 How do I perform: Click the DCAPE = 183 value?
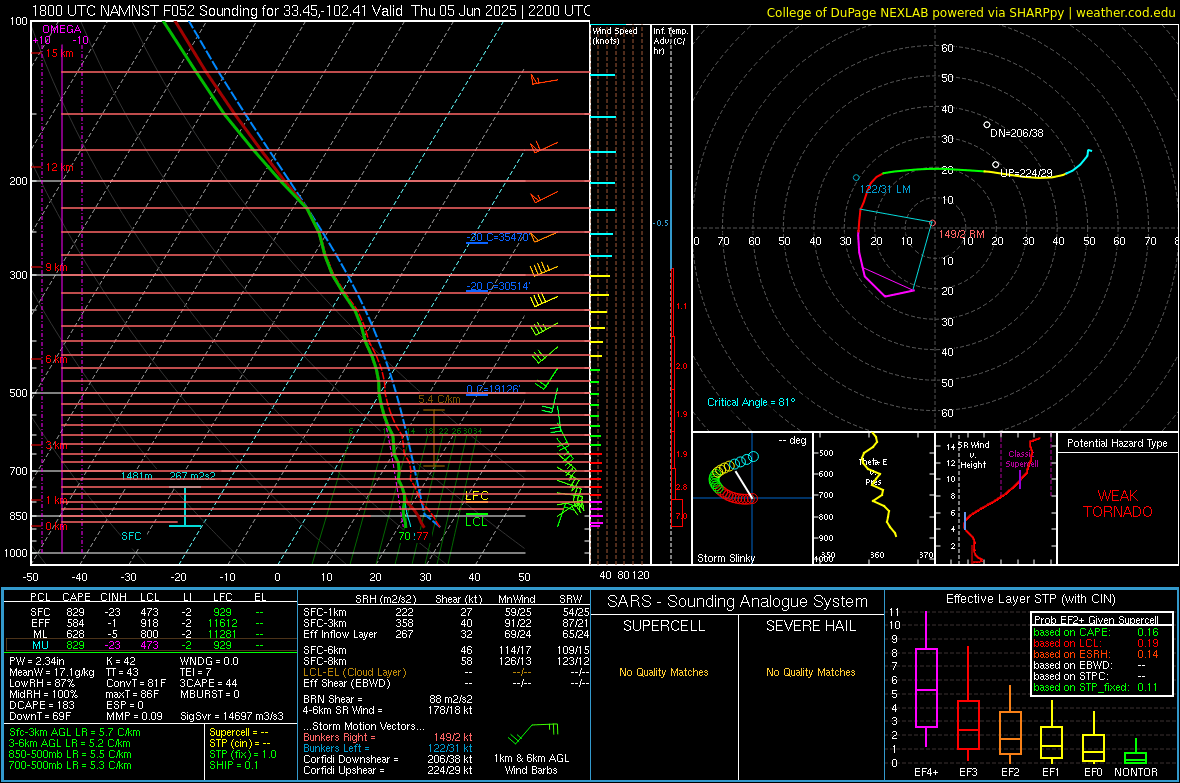click(42, 705)
